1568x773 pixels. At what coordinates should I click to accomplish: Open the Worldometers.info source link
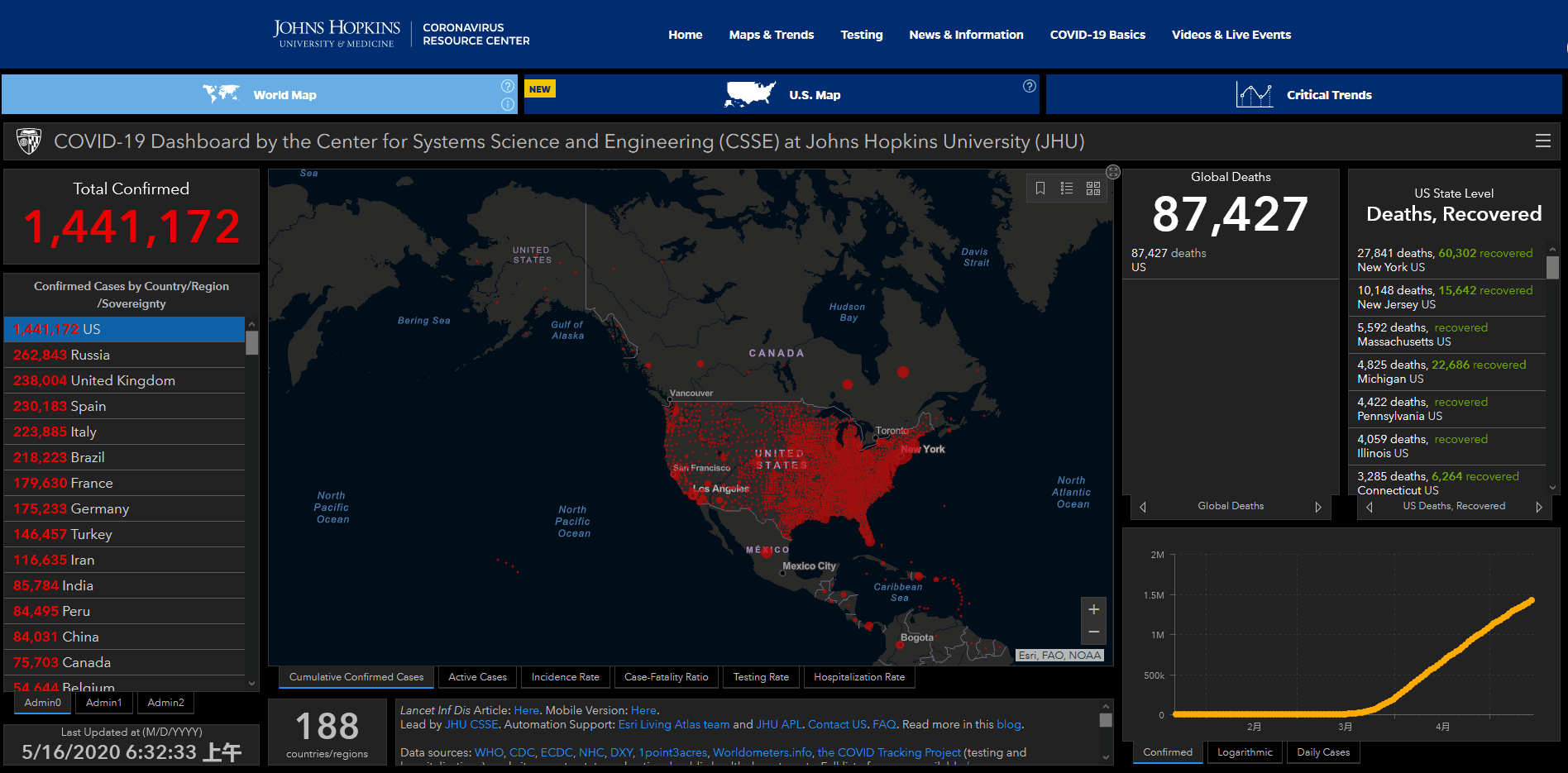pyautogui.click(x=762, y=752)
